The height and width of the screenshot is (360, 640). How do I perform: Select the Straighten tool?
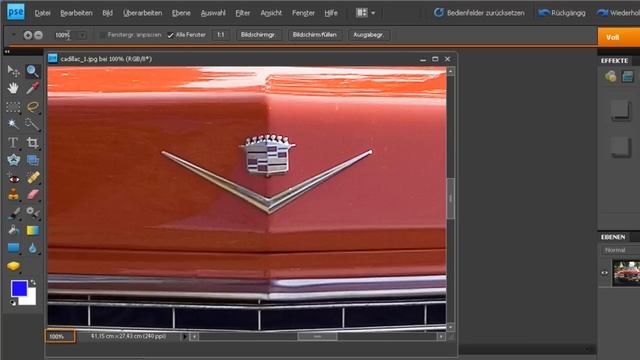pos(32,160)
